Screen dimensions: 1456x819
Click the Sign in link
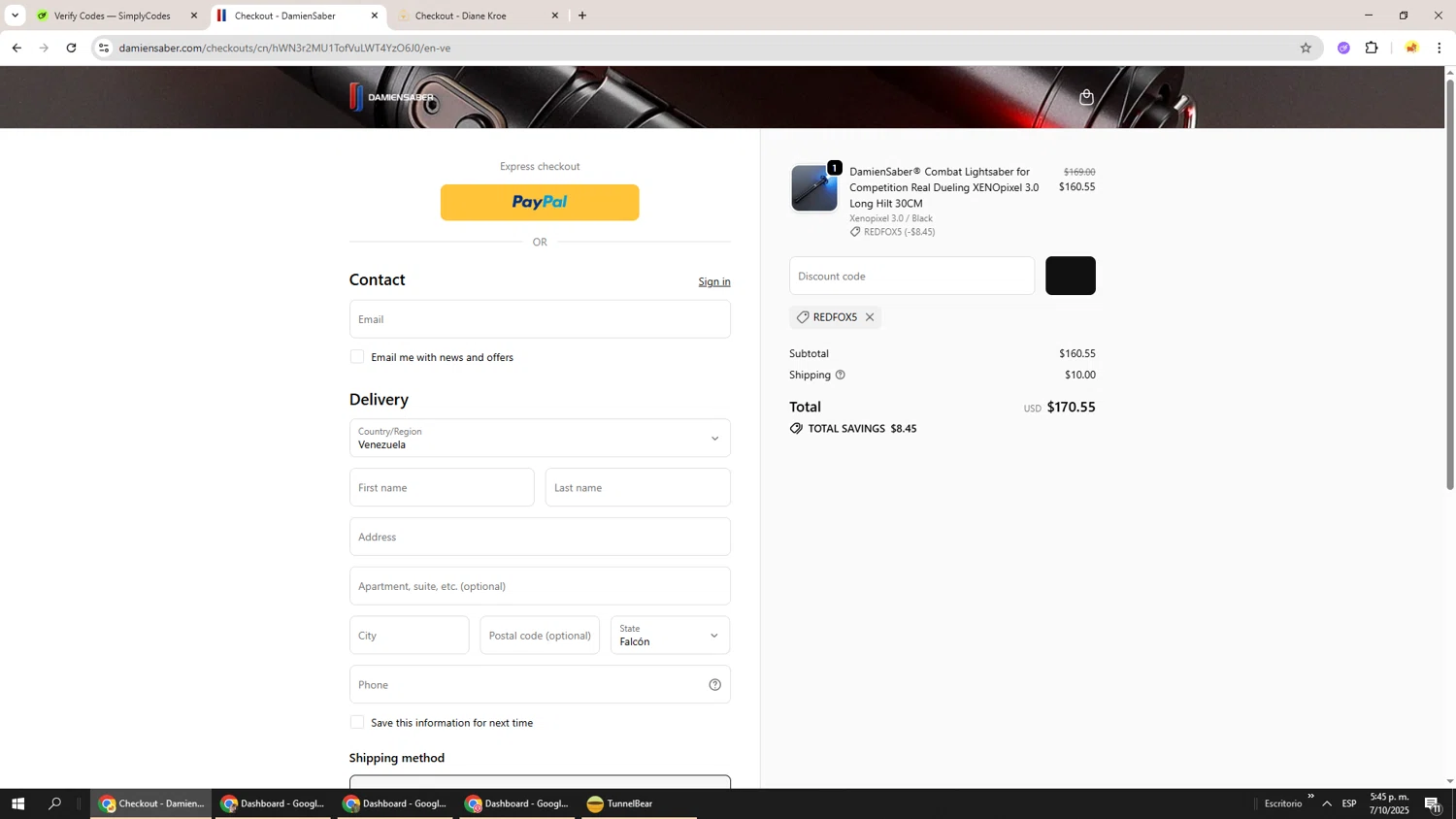tap(714, 281)
